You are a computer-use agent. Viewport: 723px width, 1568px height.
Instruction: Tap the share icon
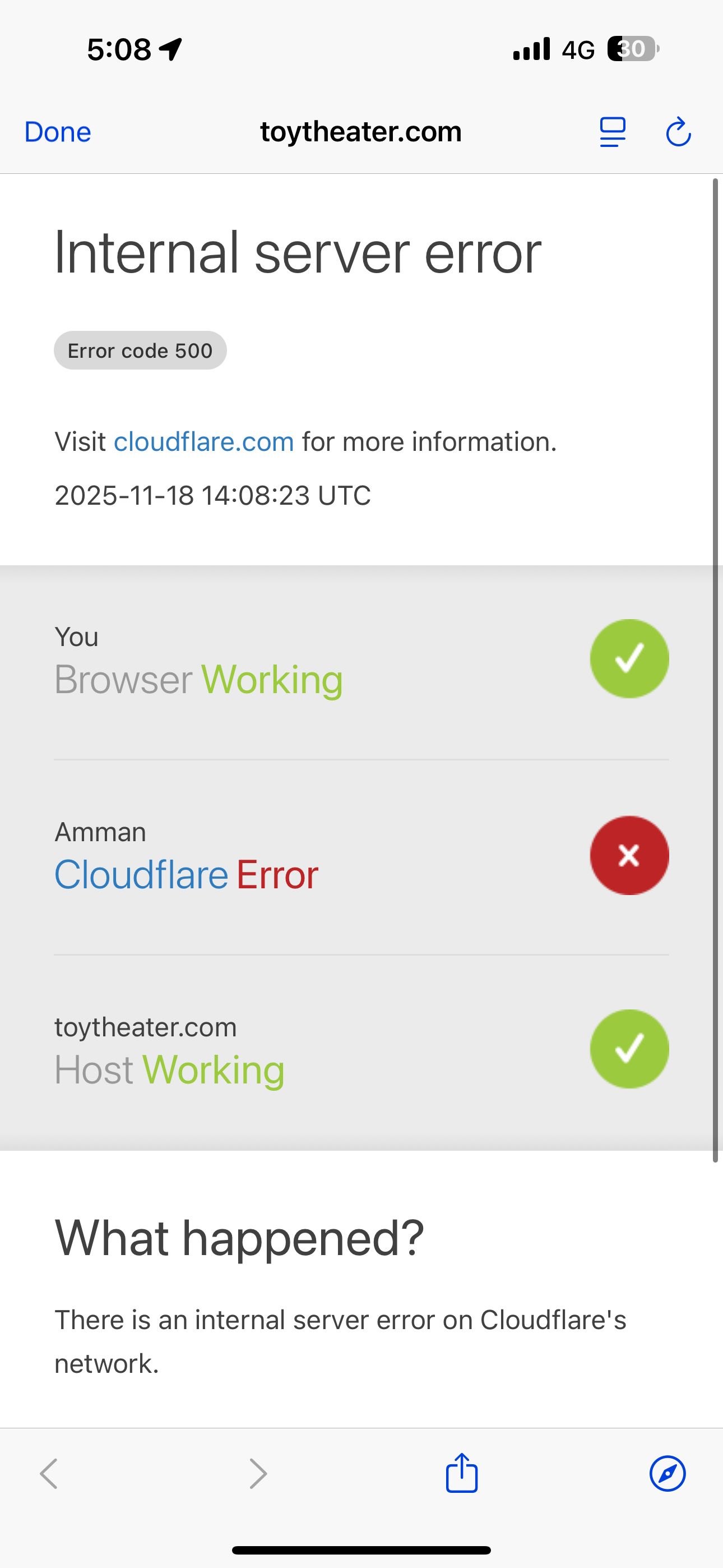coord(462,1473)
